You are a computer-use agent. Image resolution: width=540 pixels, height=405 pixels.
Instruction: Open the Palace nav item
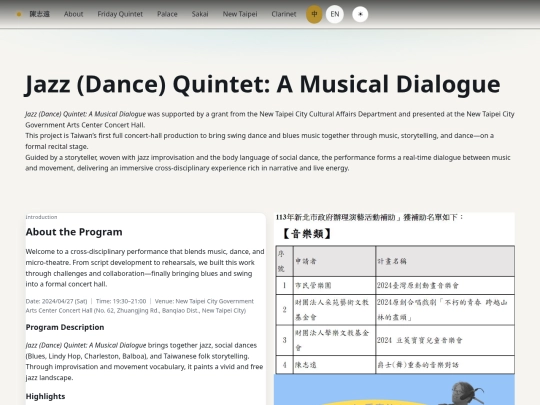(167, 14)
